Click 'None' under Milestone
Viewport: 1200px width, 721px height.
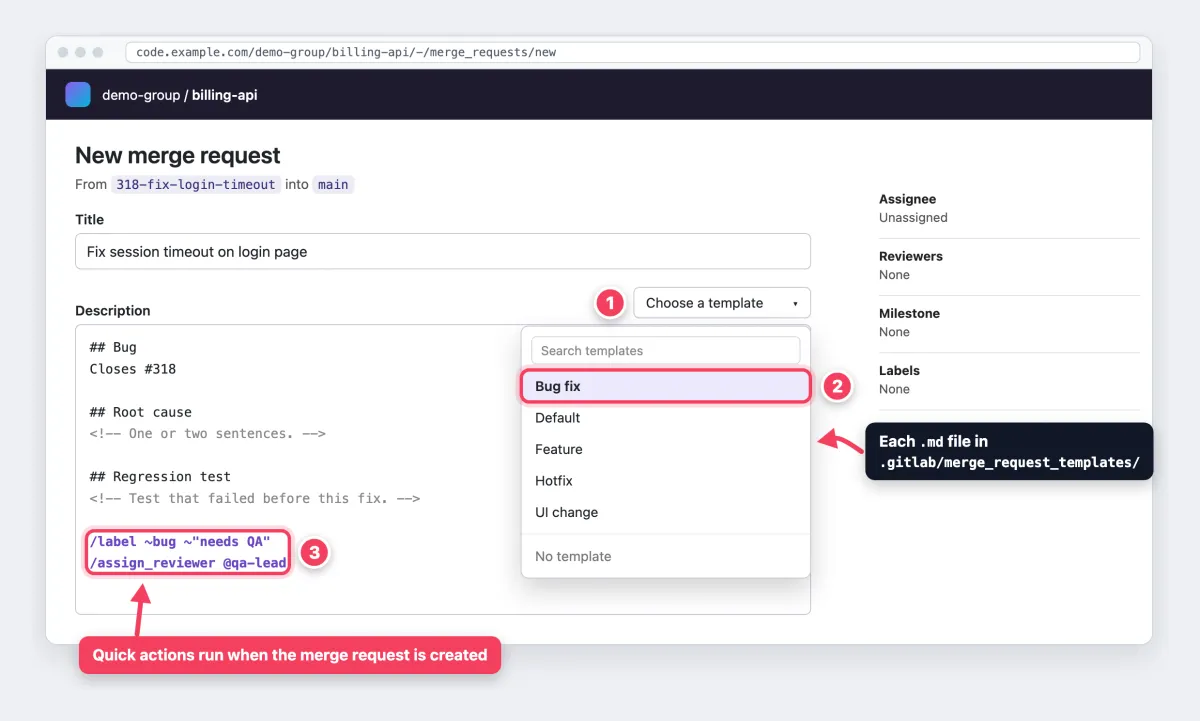pos(894,331)
